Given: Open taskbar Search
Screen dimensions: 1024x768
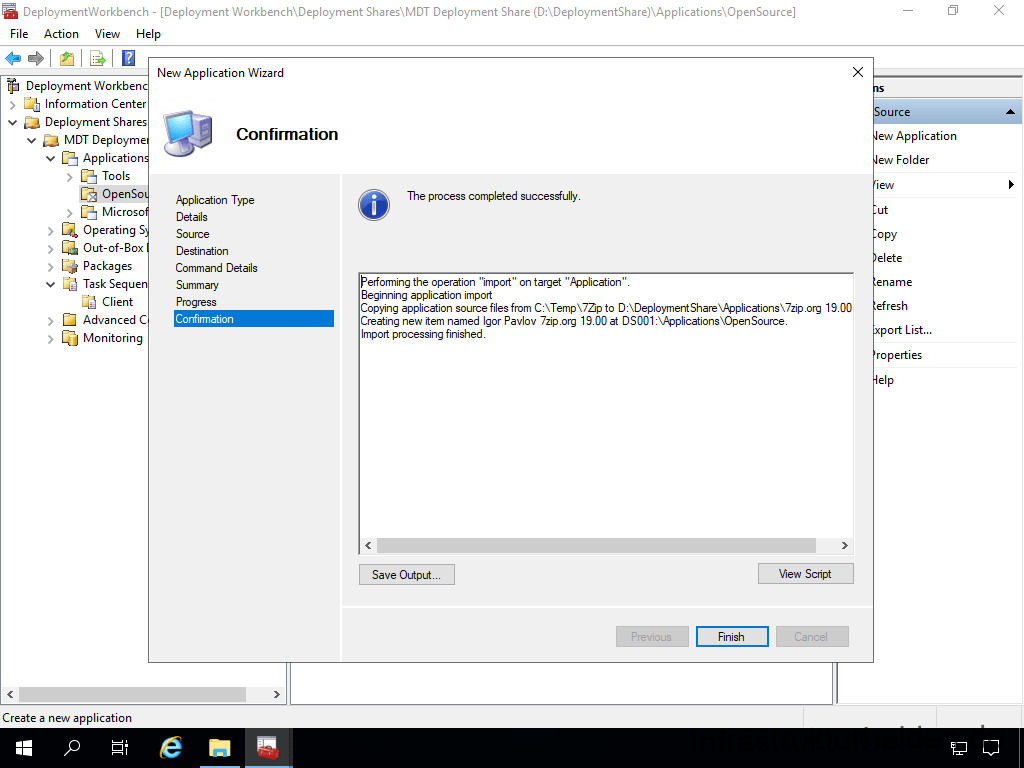Looking at the screenshot, I should [71, 748].
